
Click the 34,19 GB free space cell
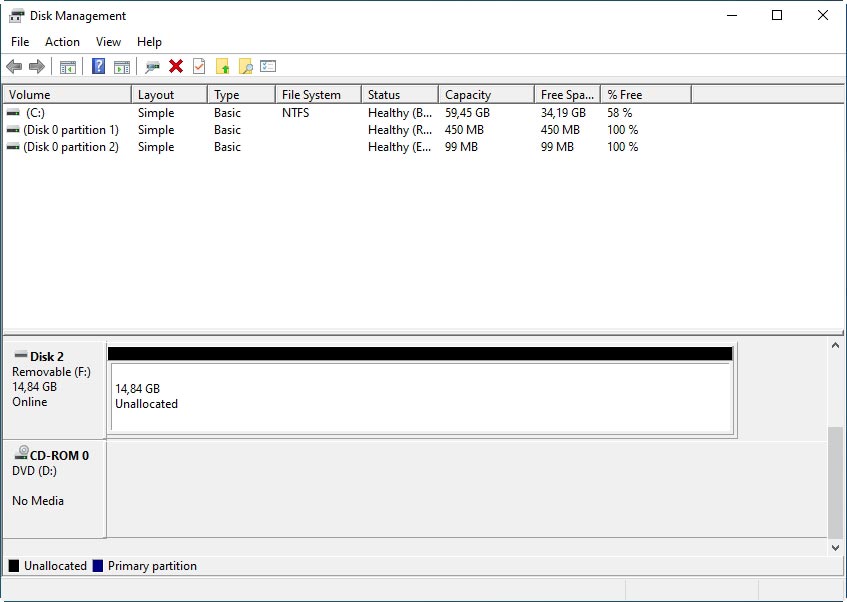coord(563,113)
